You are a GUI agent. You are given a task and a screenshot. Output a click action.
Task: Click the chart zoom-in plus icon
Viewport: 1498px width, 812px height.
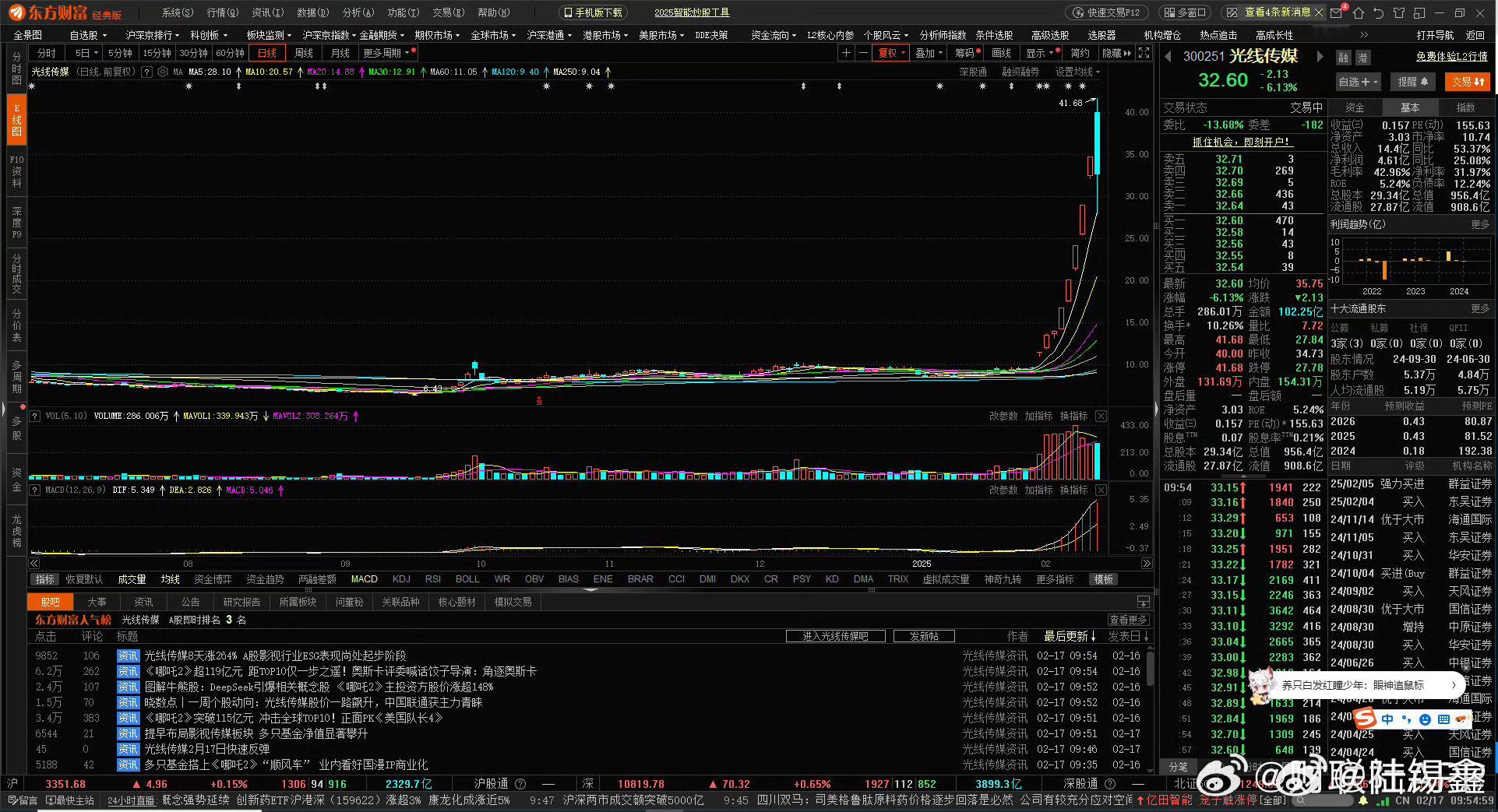(846, 53)
